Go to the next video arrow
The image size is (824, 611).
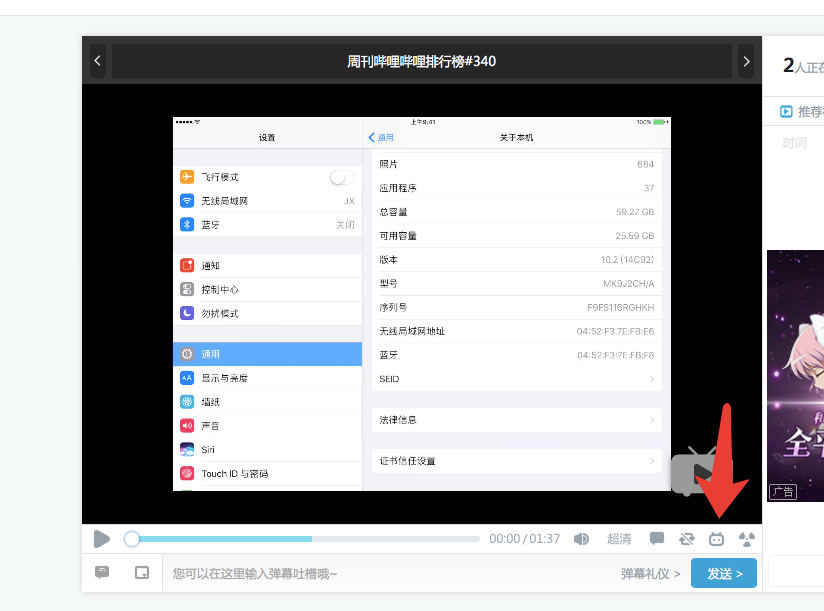[x=746, y=61]
